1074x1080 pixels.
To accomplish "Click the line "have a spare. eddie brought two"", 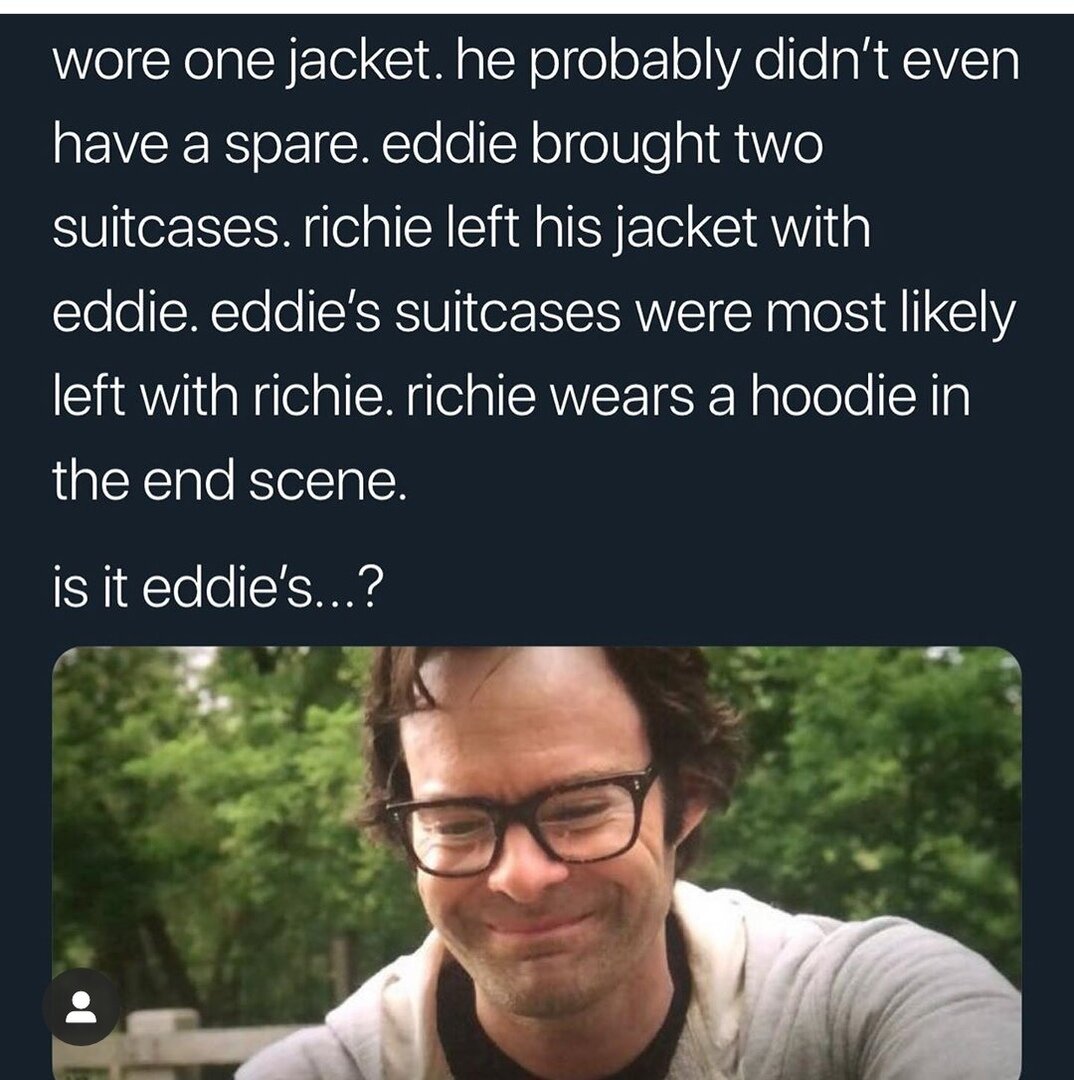I will click(x=438, y=145).
